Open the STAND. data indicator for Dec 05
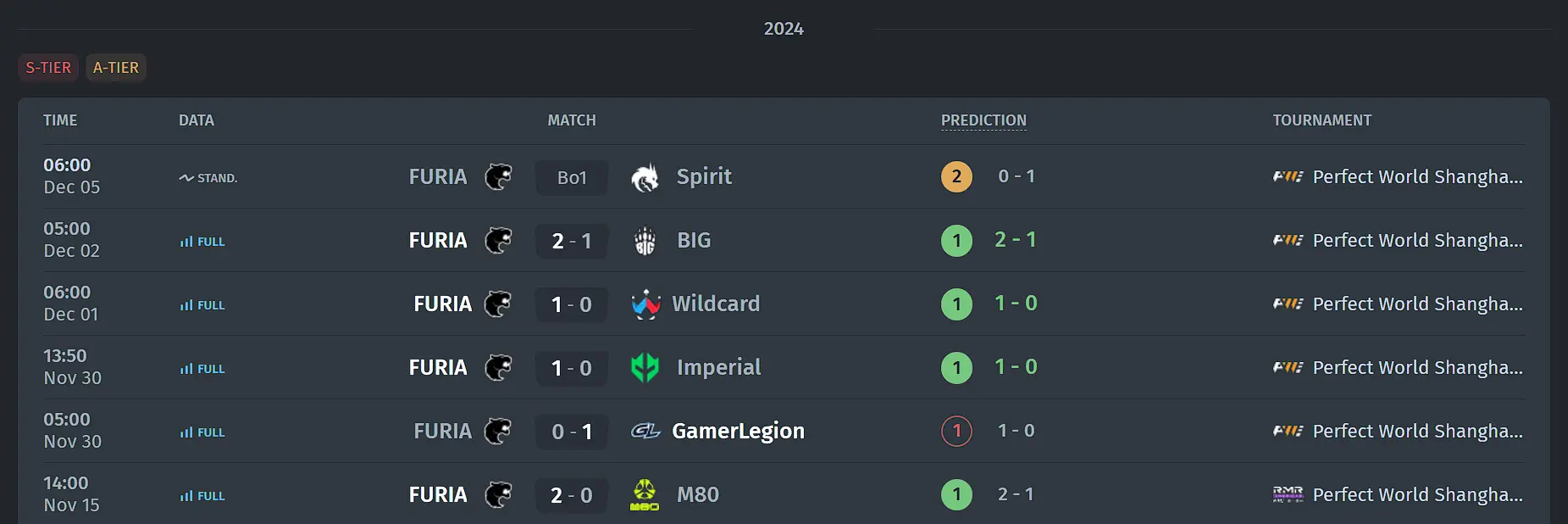 point(208,178)
